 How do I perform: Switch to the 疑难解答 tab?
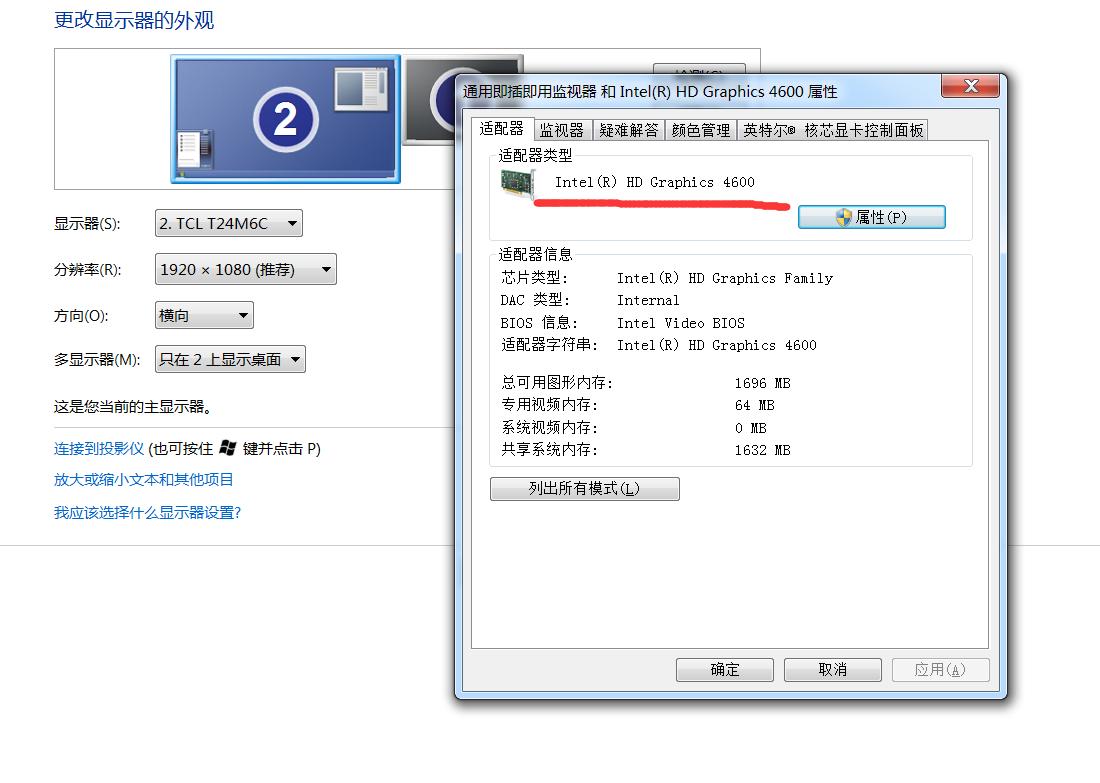pos(628,128)
